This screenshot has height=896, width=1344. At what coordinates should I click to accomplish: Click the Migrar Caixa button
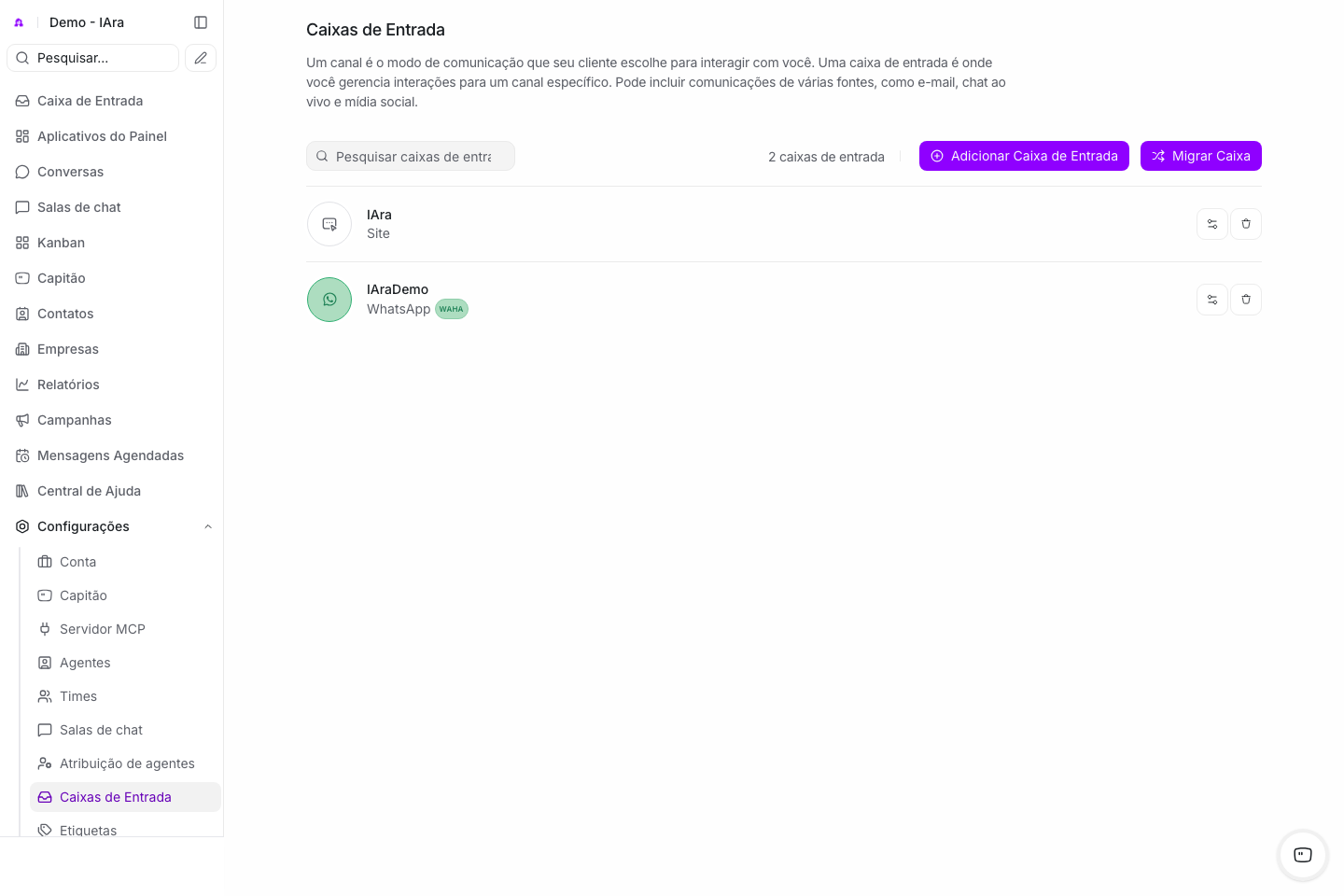click(x=1201, y=156)
